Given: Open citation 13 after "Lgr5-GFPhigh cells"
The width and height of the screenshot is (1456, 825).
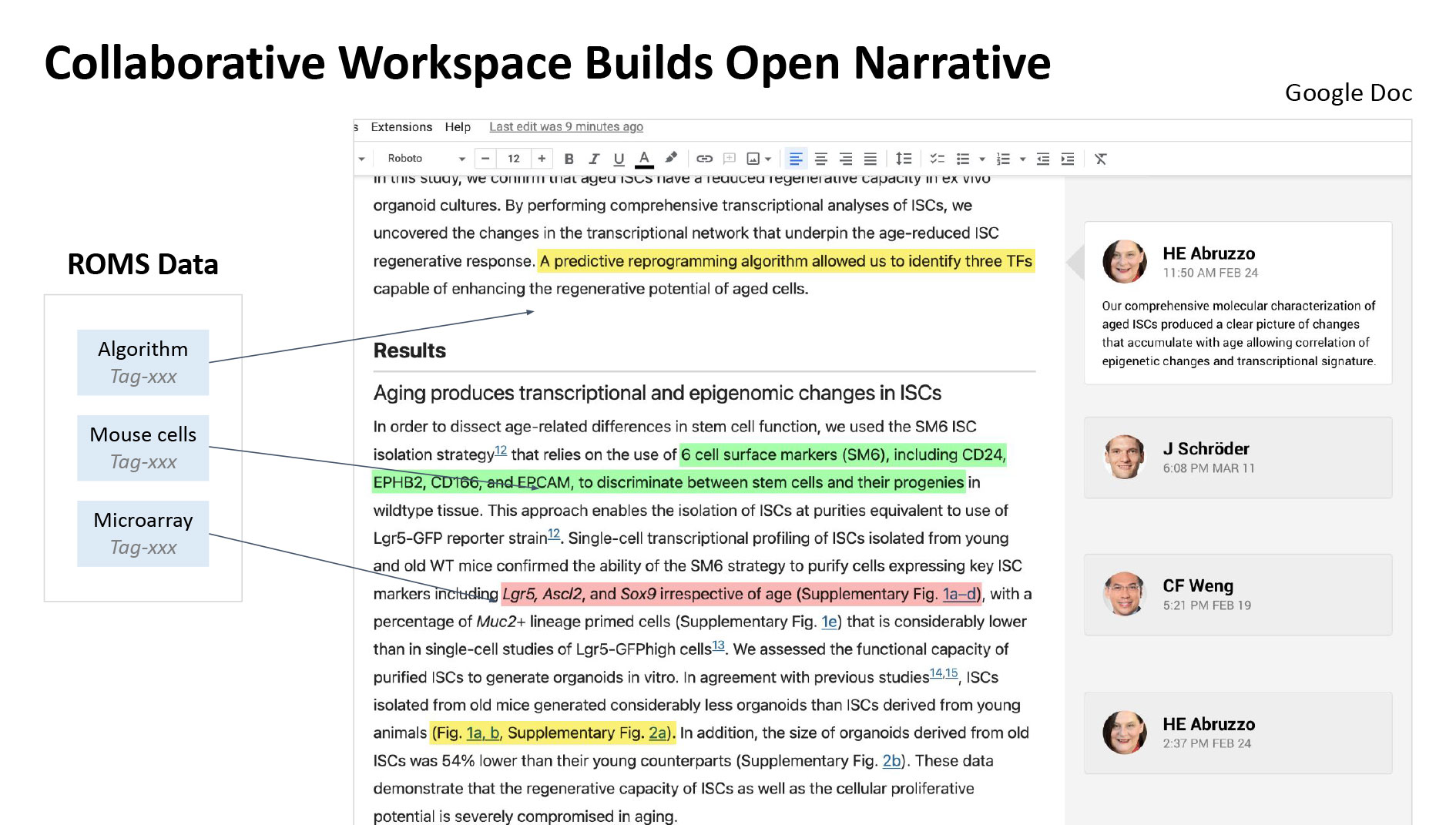Looking at the screenshot, I should [718, 646].
